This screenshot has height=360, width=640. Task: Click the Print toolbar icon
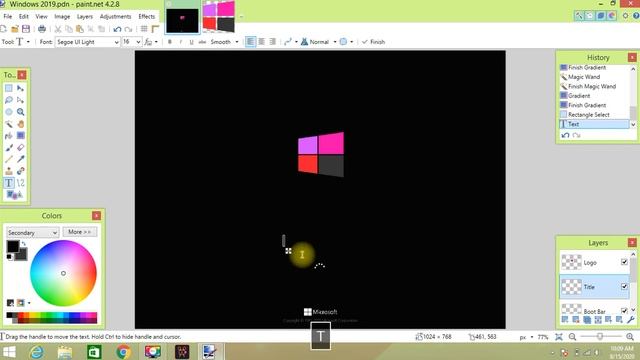(42, 29)
